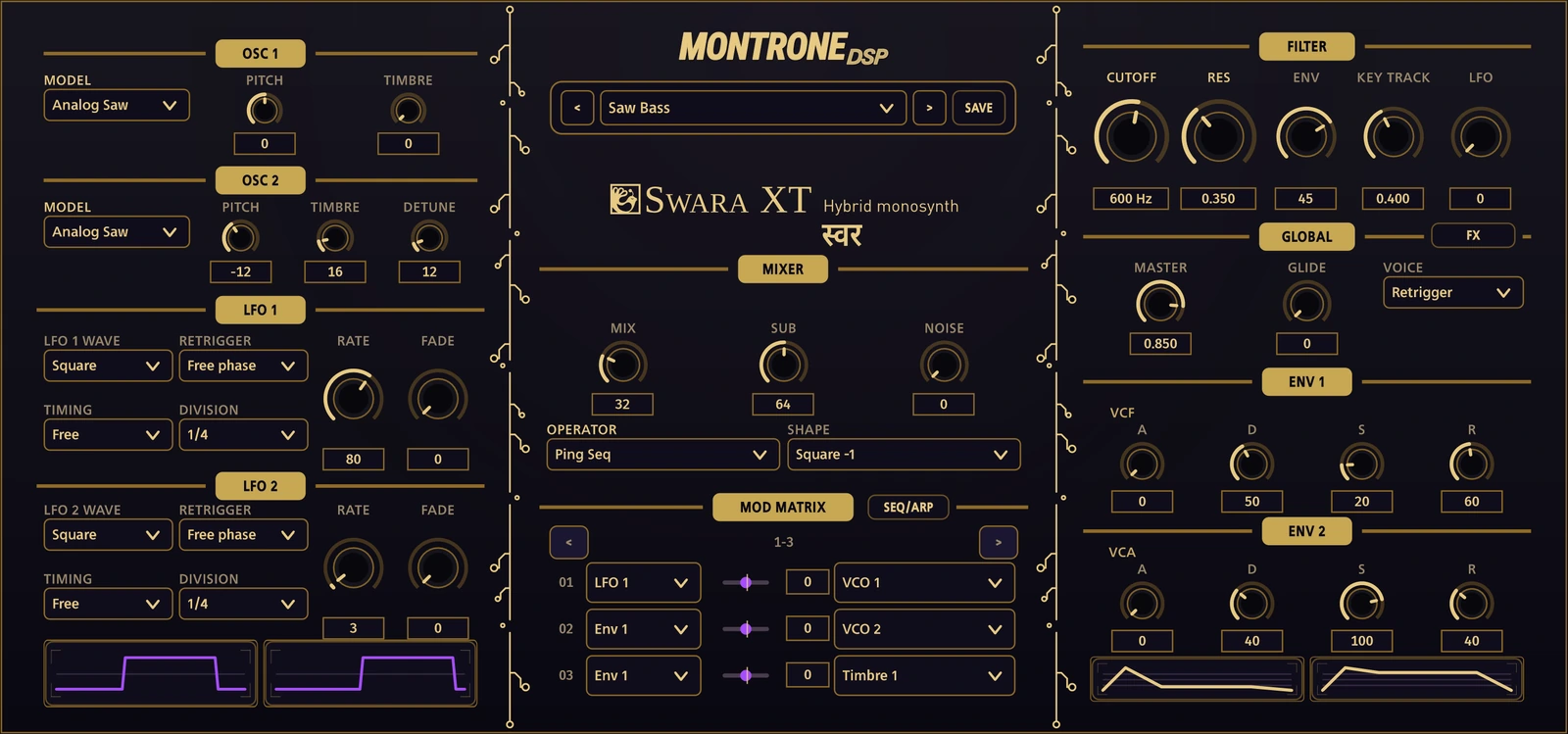Screen dimensions: 1568x734
Task: Switch to the MOD MATRIX tab
Action: [x=783, y=507]
